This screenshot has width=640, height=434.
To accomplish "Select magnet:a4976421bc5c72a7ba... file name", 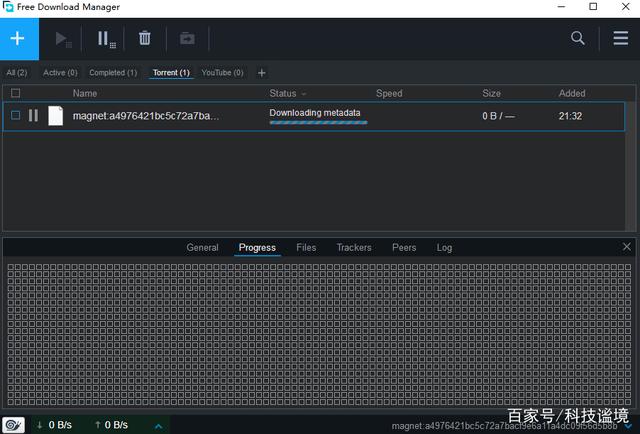I will 146,116.
